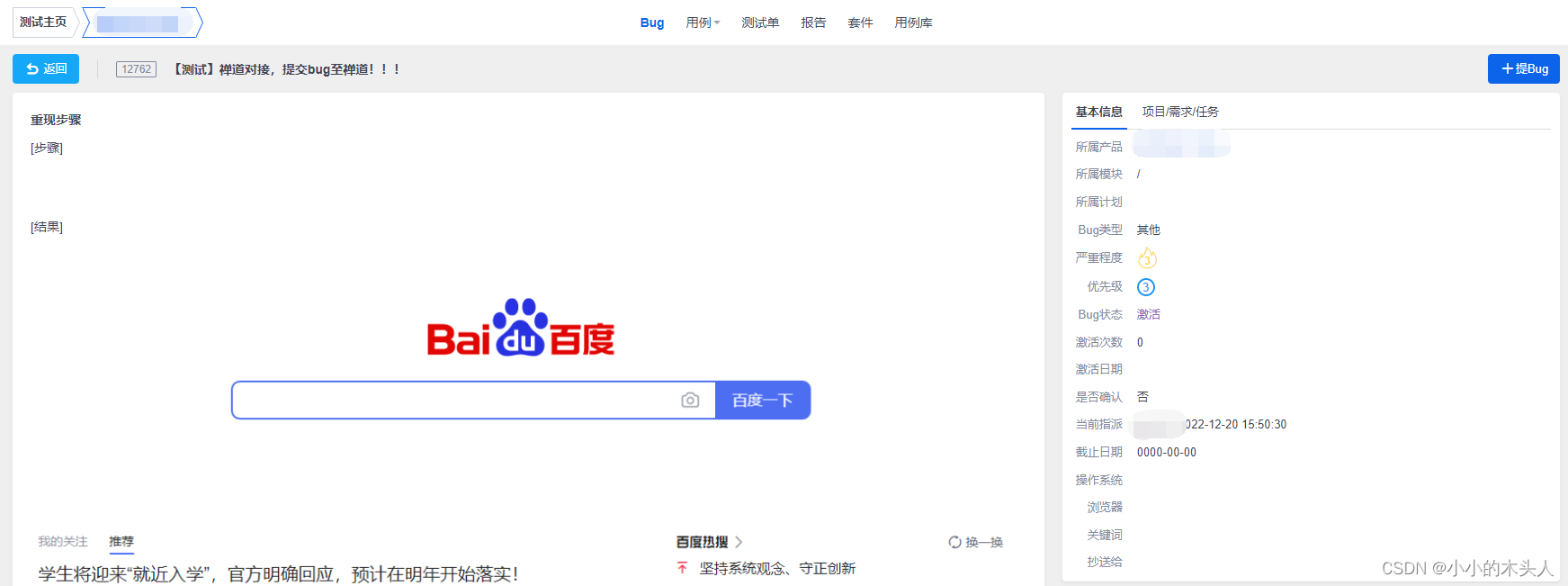Click the 所属计划 label
Image resolution: width=1568 pixels, height=586 pixels.
pyautogui.click(x=1098, y=202)
